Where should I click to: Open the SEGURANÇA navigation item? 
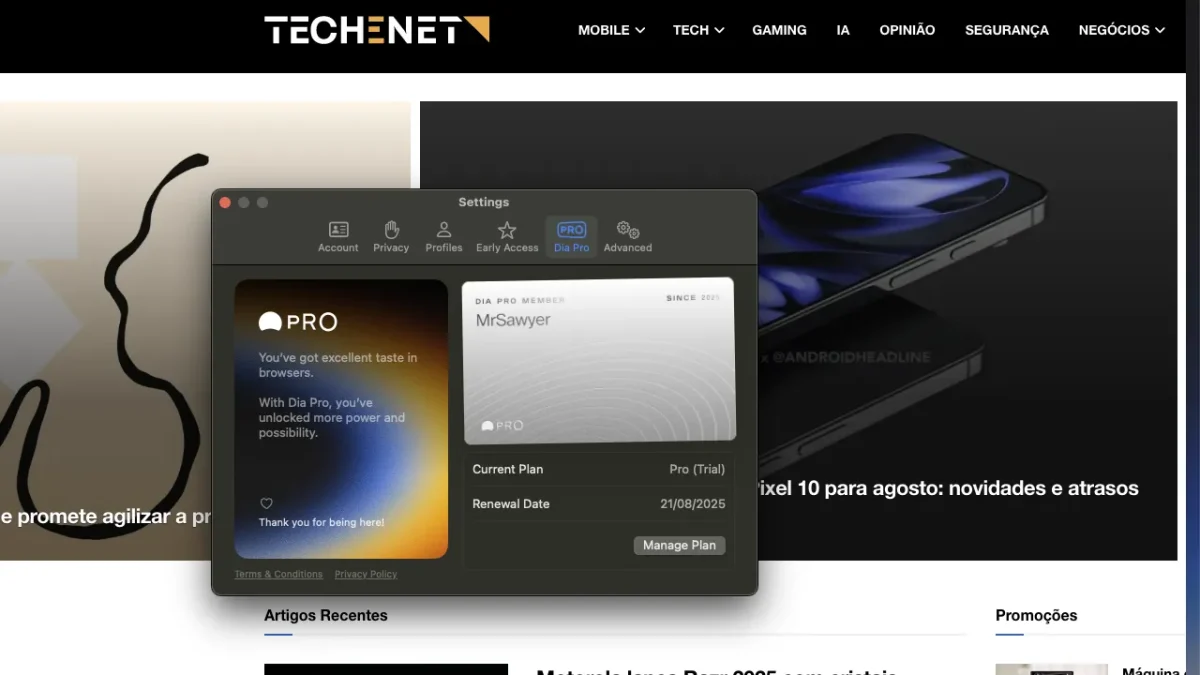click(1006, 30)
